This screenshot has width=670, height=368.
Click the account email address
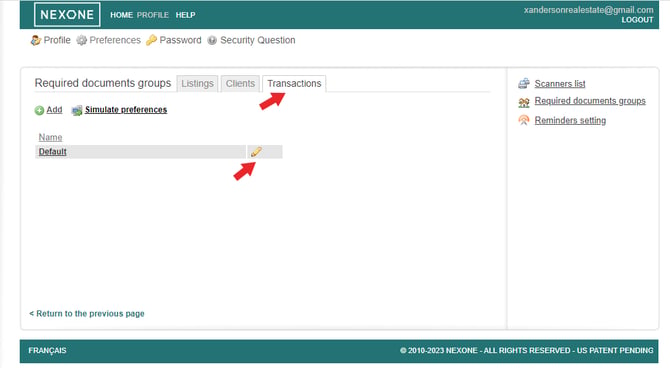[588, 9]
